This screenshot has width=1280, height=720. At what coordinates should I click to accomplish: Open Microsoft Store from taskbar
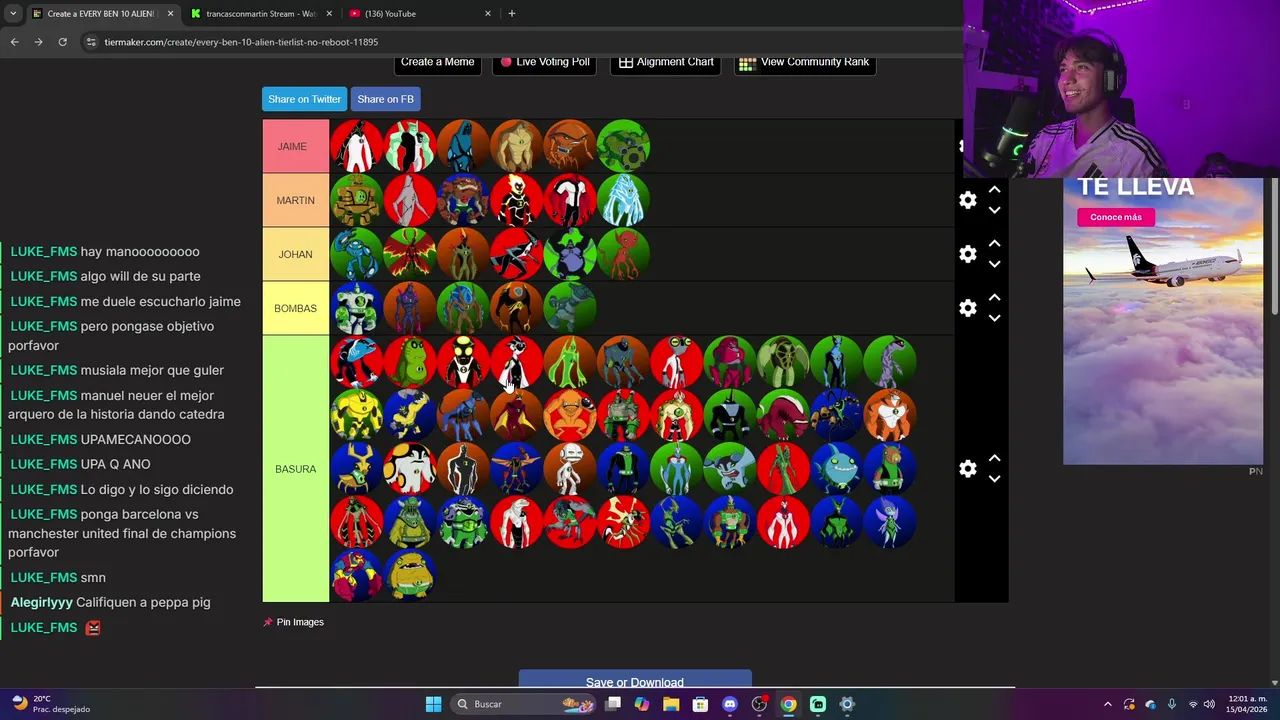point(700,704)
